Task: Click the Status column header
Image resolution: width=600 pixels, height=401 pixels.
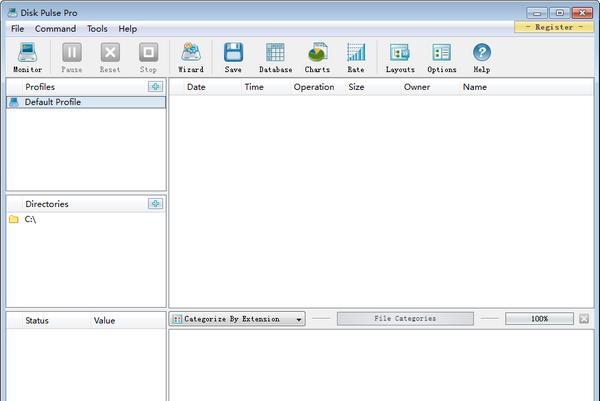Action: coord(37,321)
